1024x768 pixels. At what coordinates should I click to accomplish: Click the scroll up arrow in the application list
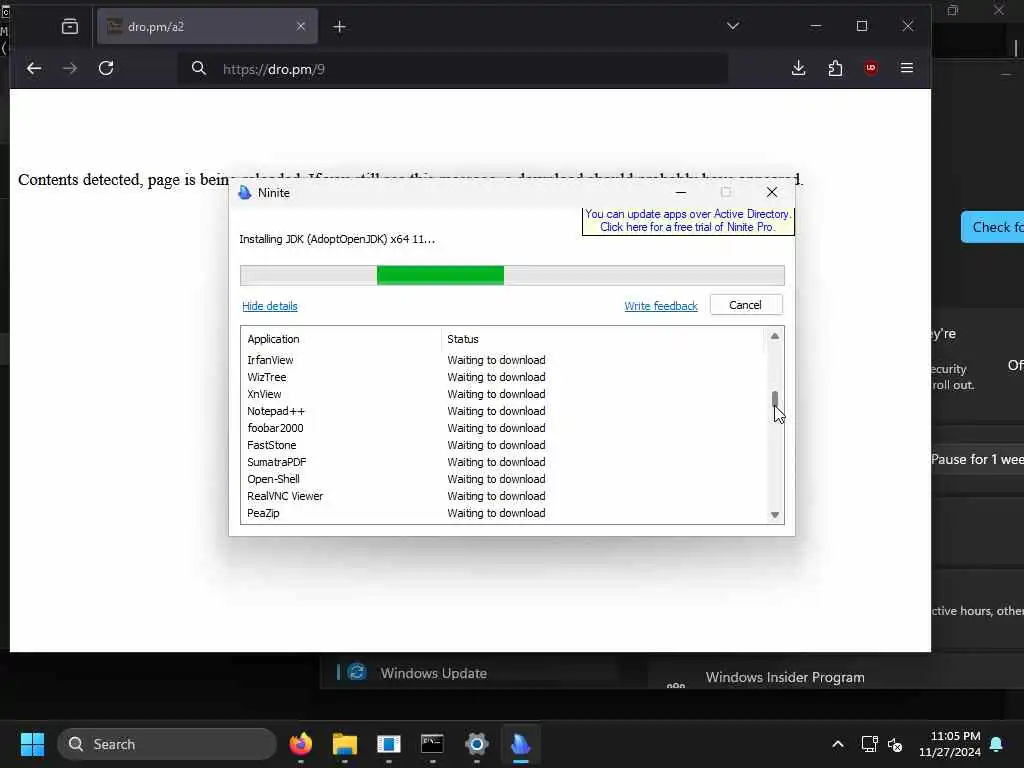tap(775, 336)
